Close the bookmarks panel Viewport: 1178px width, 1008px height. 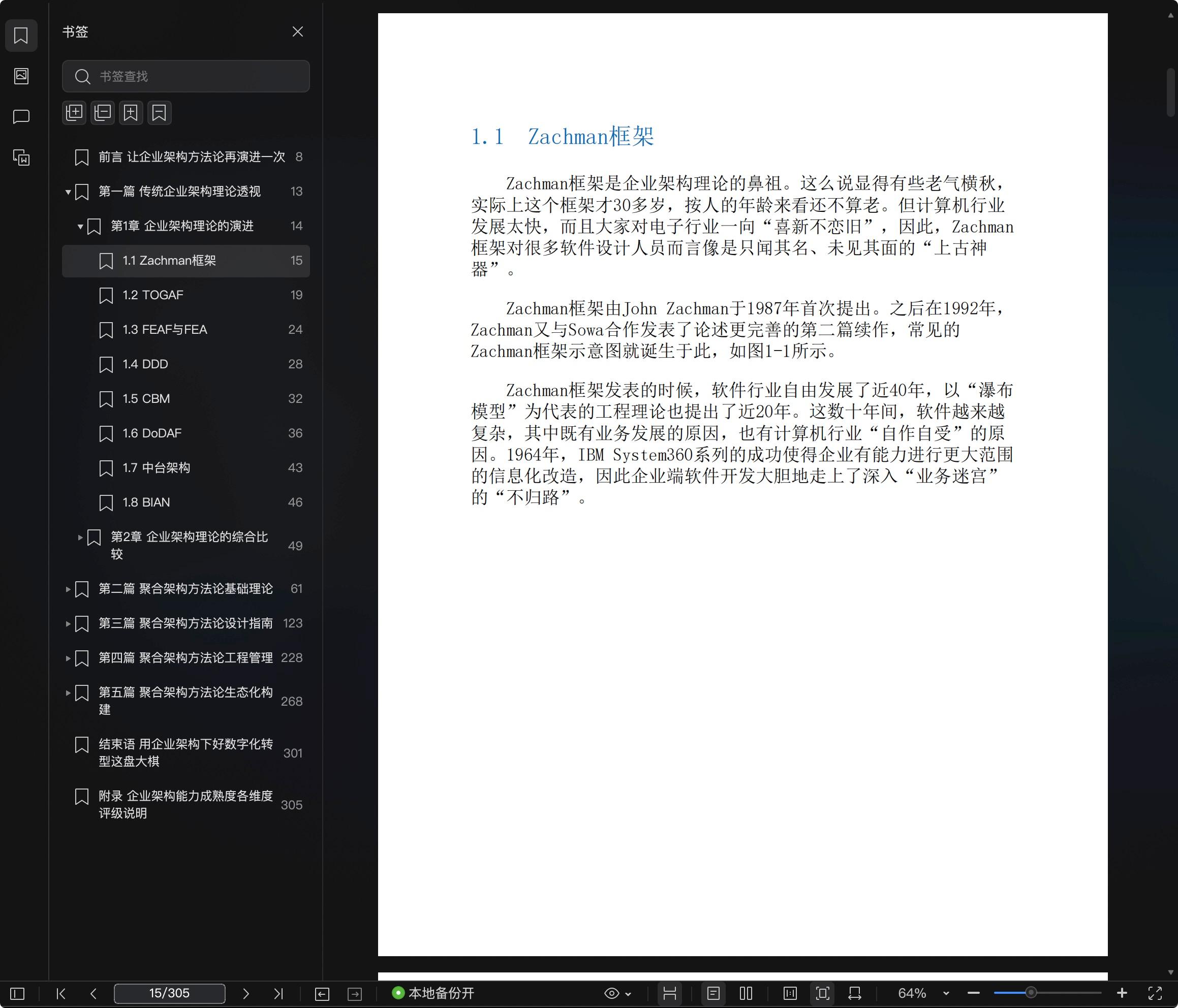[x=297, y=31]
